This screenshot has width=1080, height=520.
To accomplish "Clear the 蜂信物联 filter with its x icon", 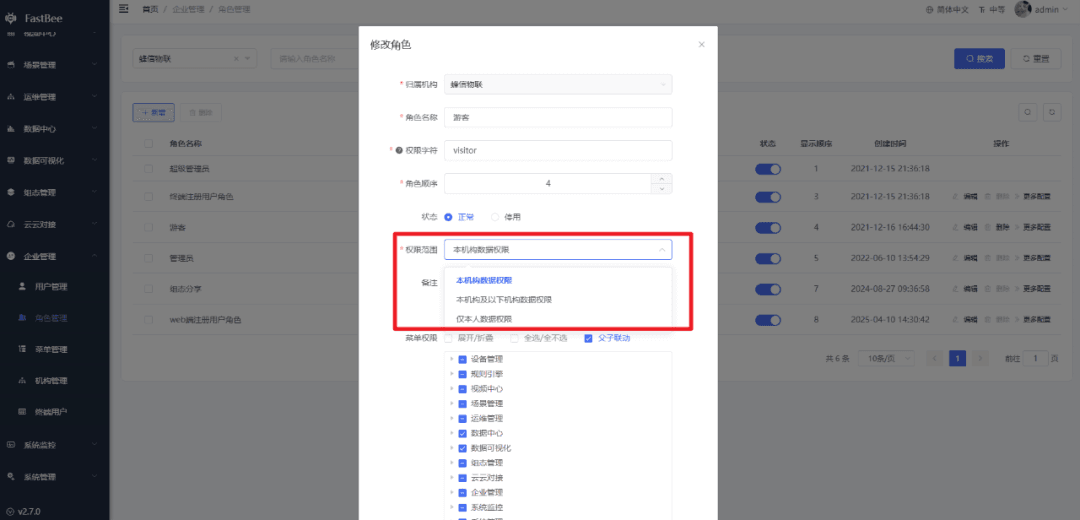I will point(236,59).
